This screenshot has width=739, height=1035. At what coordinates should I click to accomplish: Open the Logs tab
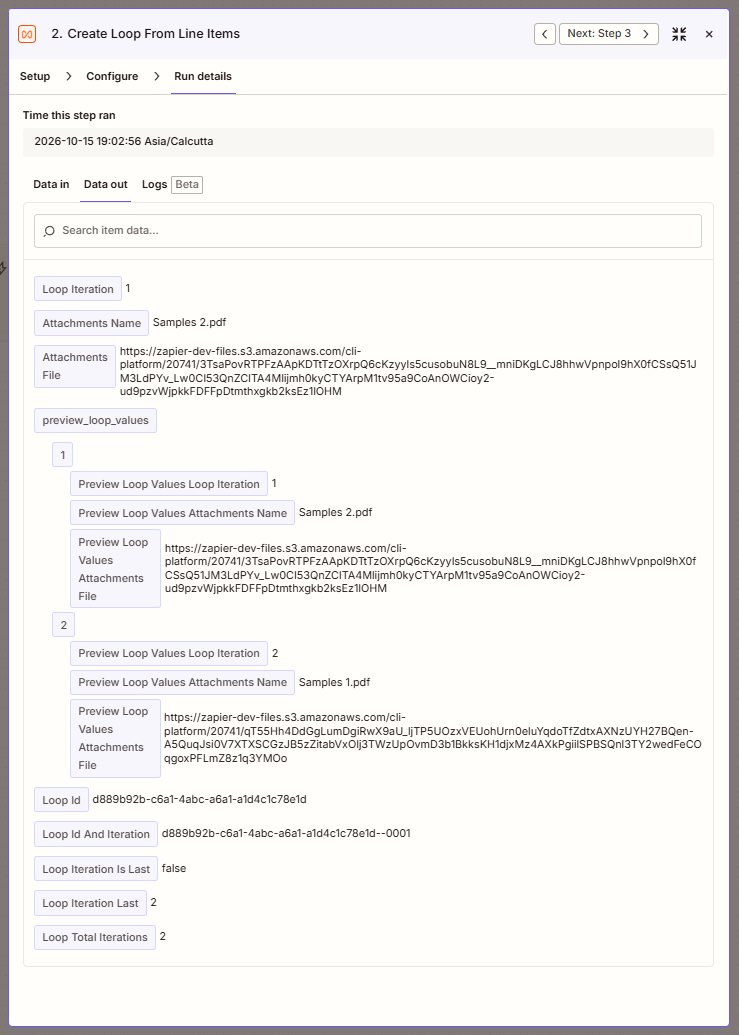click(154, 184)
